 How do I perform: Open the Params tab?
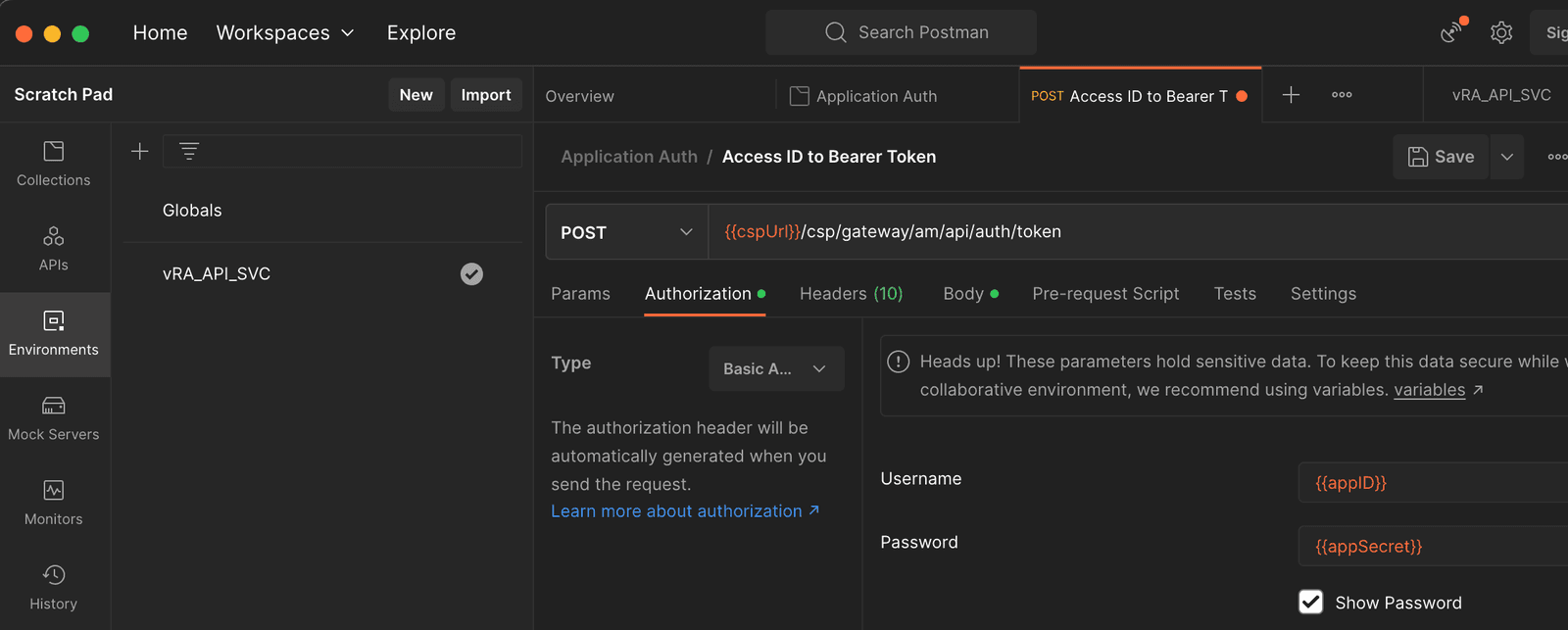tap(580, 294)
